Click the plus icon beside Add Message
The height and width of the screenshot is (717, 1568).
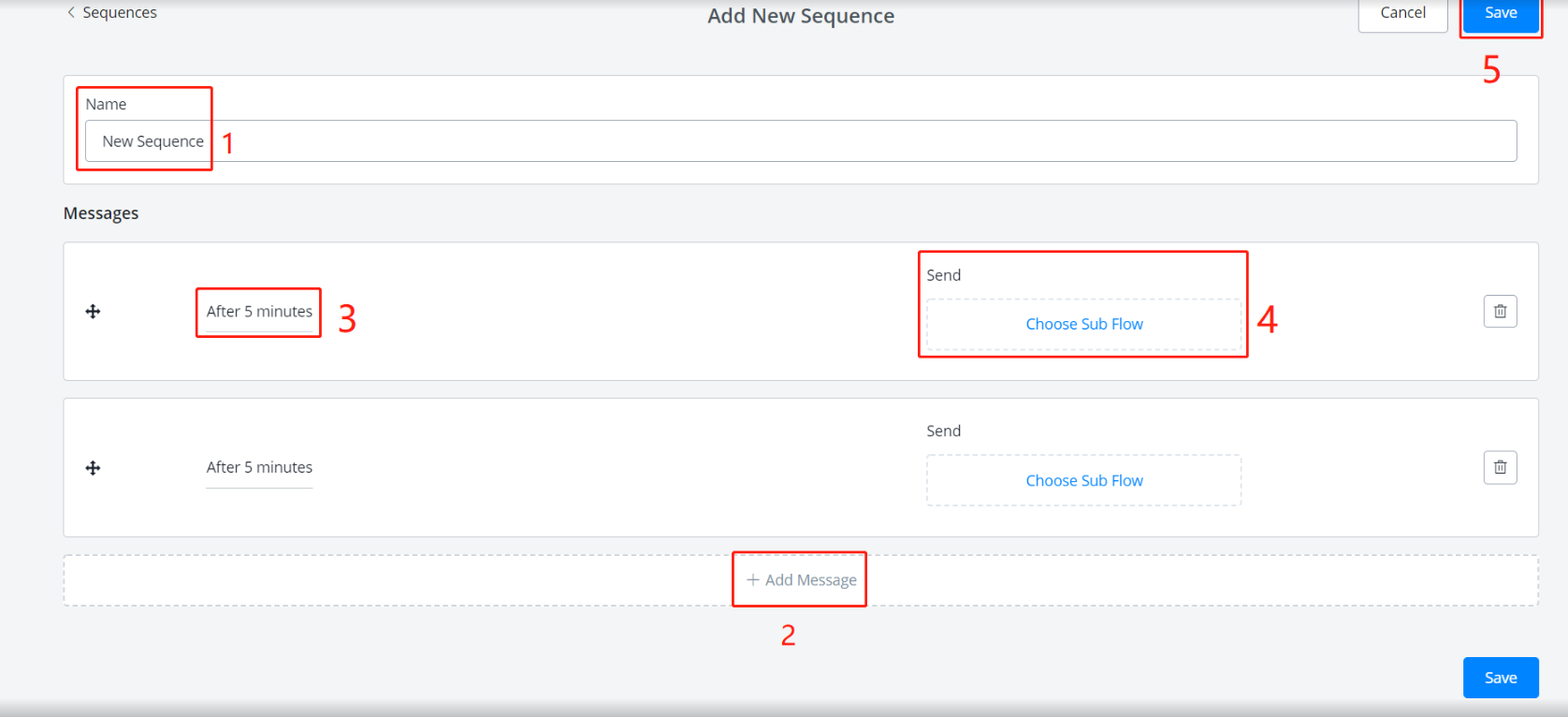coord(752,580)
